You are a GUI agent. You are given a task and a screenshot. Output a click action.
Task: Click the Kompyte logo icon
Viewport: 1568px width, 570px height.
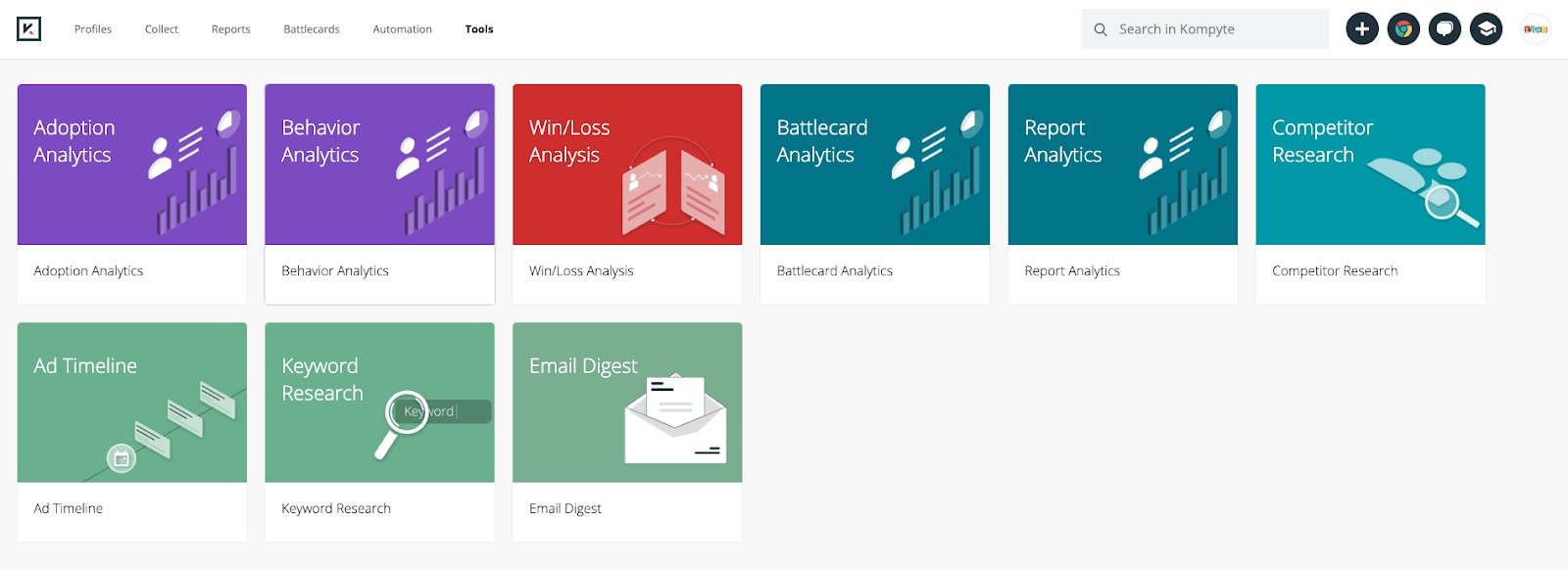29,29
